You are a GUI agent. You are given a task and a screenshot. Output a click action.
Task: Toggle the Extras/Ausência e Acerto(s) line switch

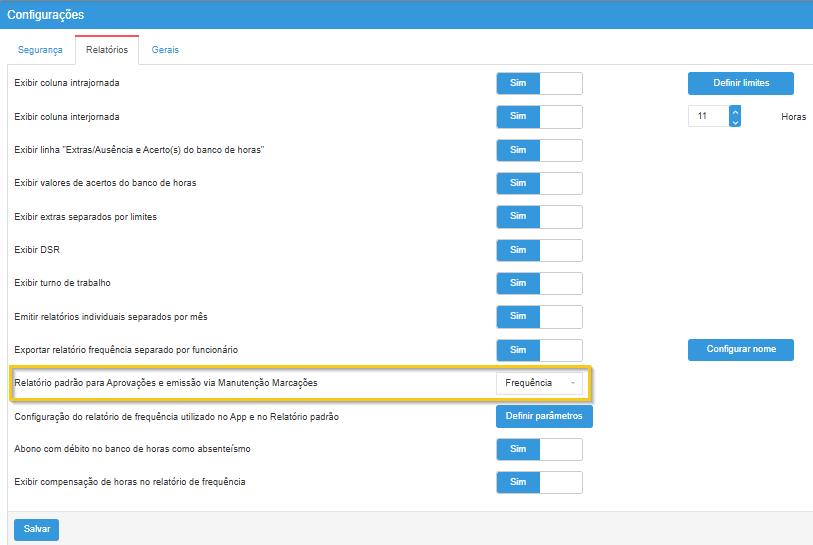point(539,150)
